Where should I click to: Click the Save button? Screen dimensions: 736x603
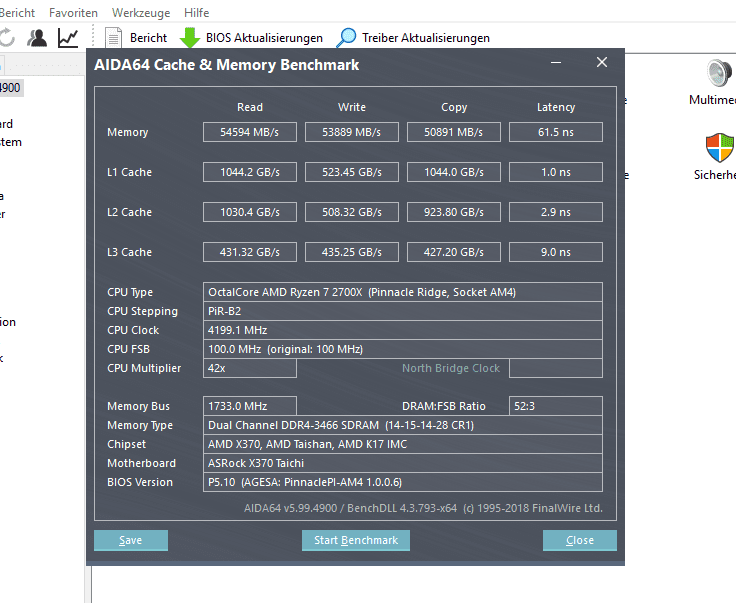131,540
